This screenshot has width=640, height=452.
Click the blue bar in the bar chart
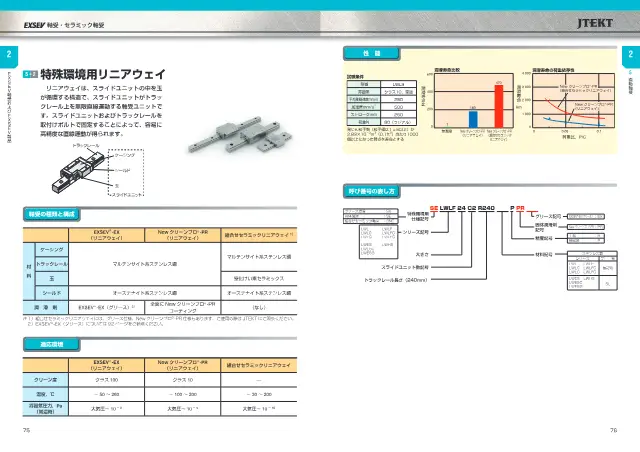473,119
